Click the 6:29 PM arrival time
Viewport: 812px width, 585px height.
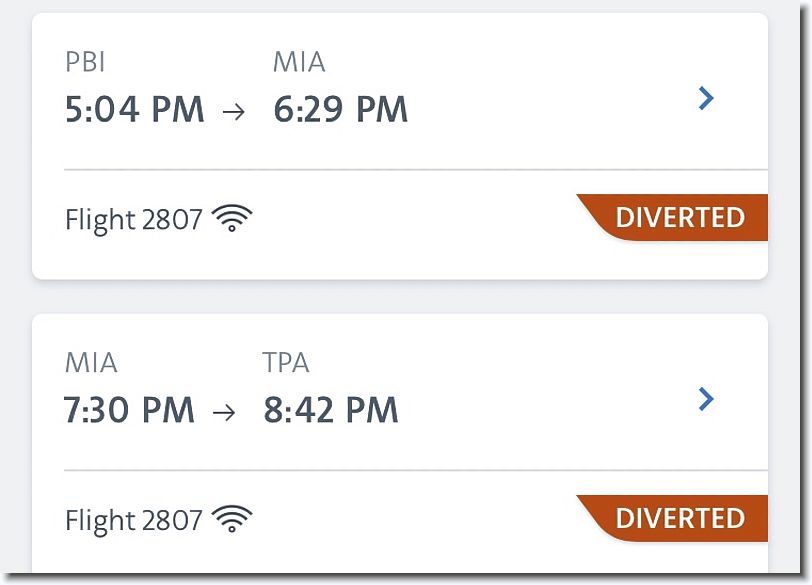(x=341, y=110)
